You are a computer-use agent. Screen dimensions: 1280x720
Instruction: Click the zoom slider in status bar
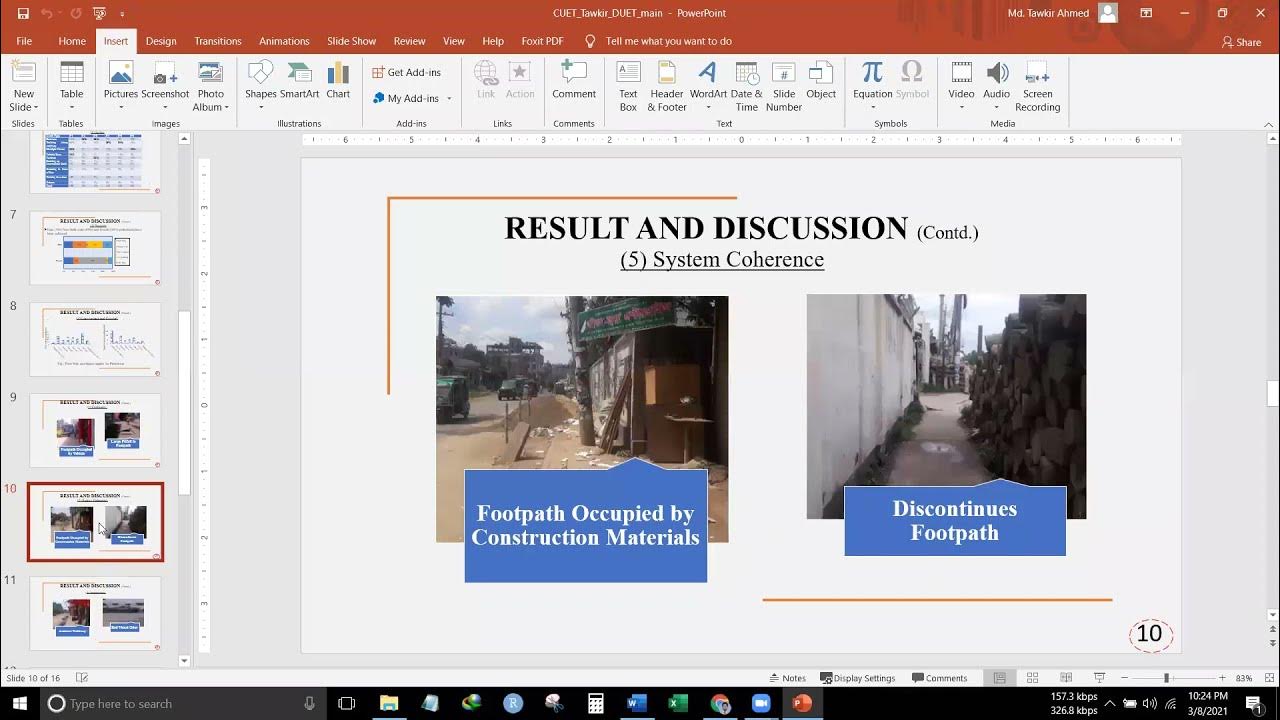(1166, 678)
